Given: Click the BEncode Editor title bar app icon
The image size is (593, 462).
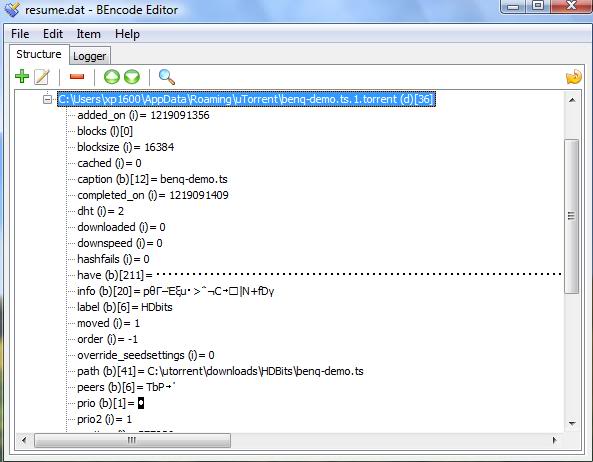Looking at the screenshot, I should click(x=11, y=9).
